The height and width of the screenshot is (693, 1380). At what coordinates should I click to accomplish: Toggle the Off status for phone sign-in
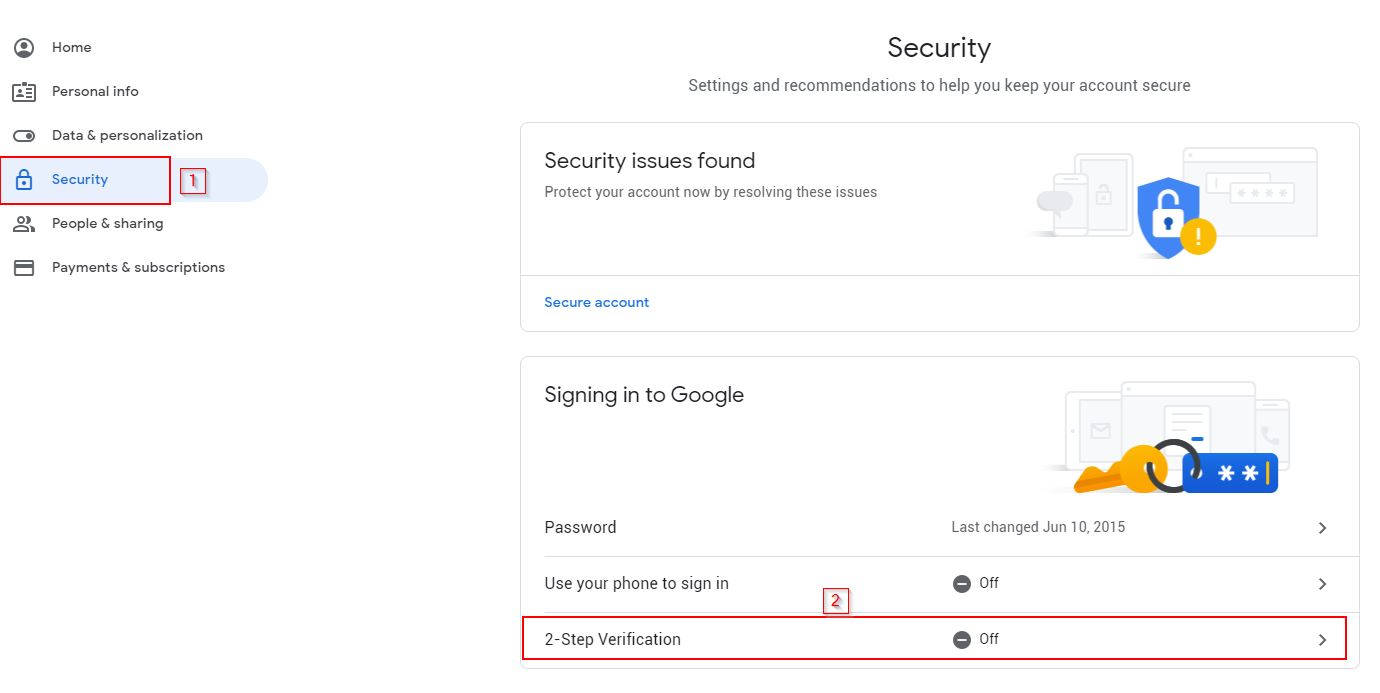(961, 583)
